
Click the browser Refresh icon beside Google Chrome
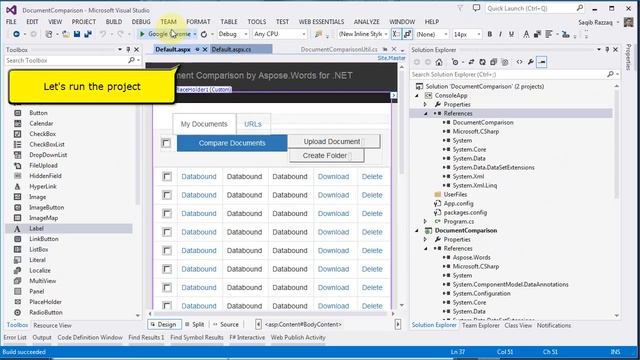(x=204, y=34)
